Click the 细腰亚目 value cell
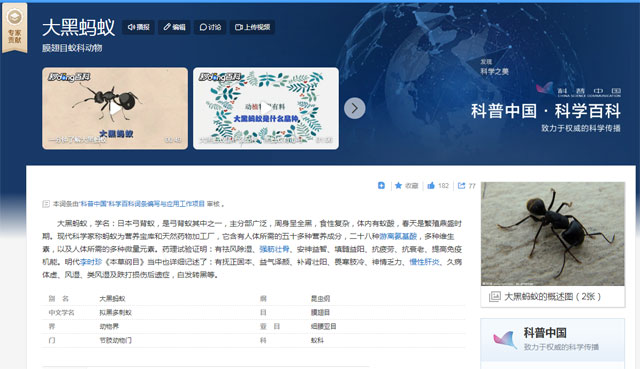Image resolution: width=640 pixels, height=369 pixels. (324, 327)
